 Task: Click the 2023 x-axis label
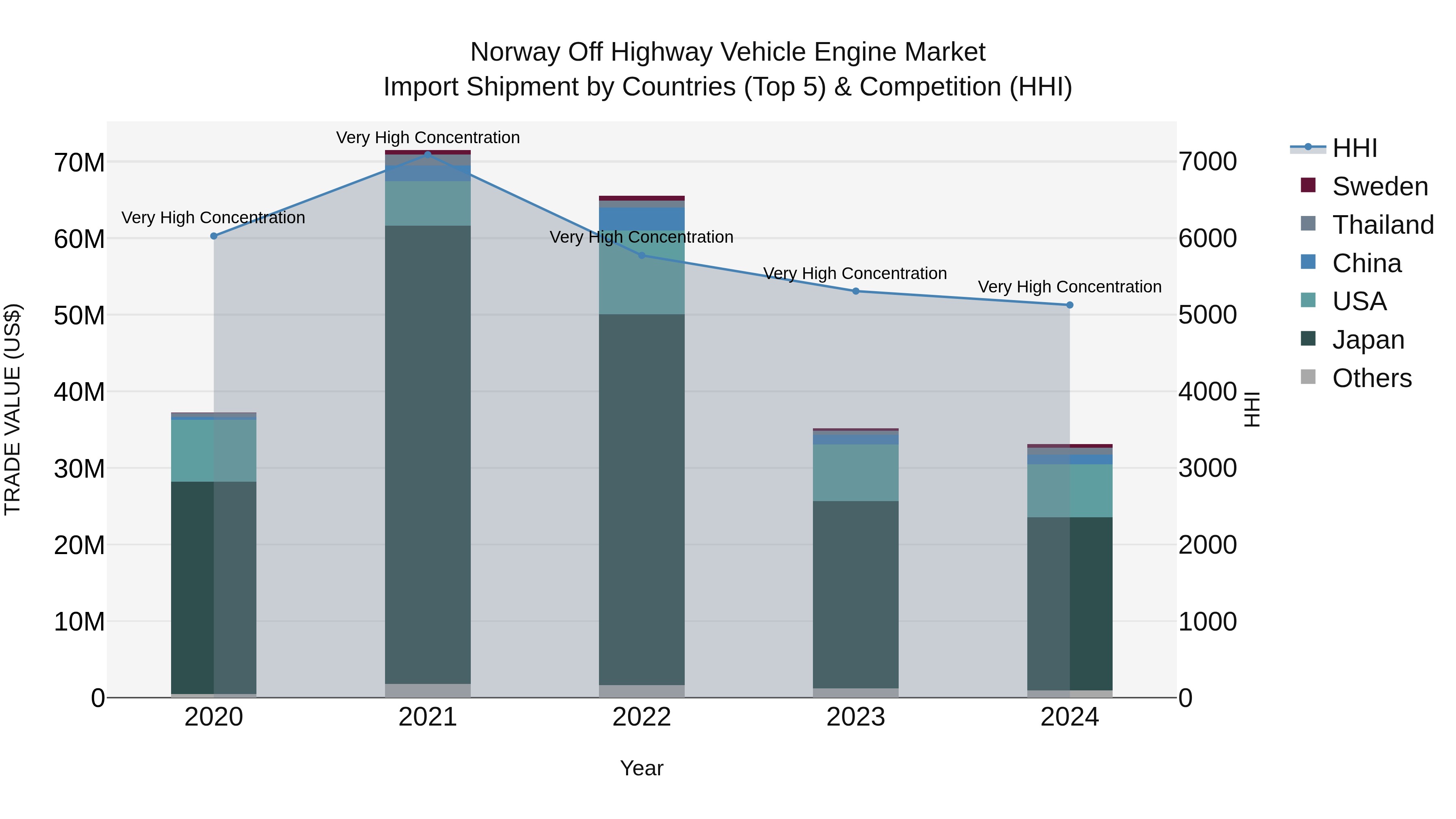[856, 717]
